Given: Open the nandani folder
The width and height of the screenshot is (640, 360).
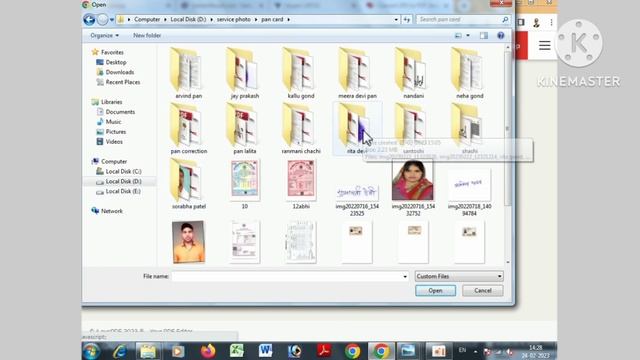Looking at the screenshot, I should (x=413, y=73).
